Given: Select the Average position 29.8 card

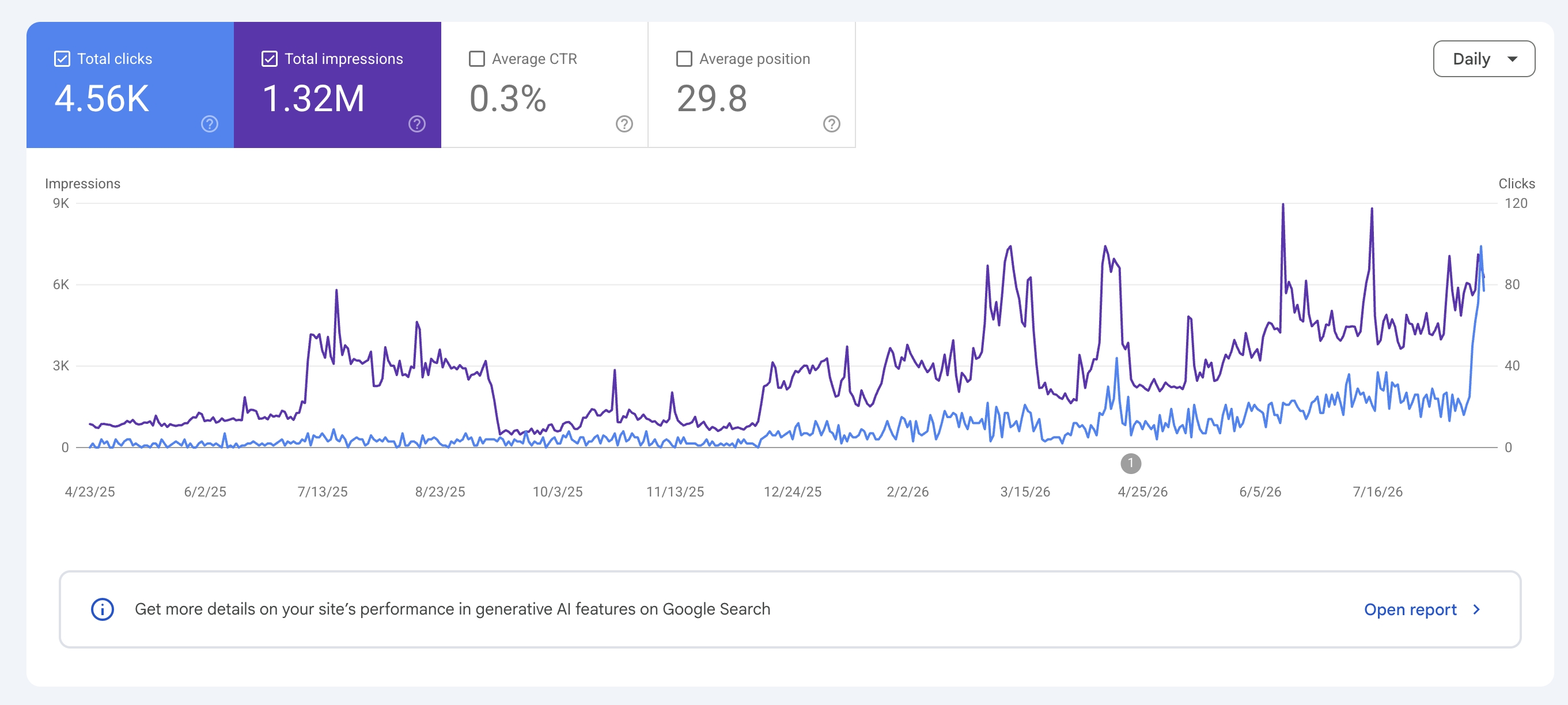Looking at the screenshot, I should [x=752, y=85].
